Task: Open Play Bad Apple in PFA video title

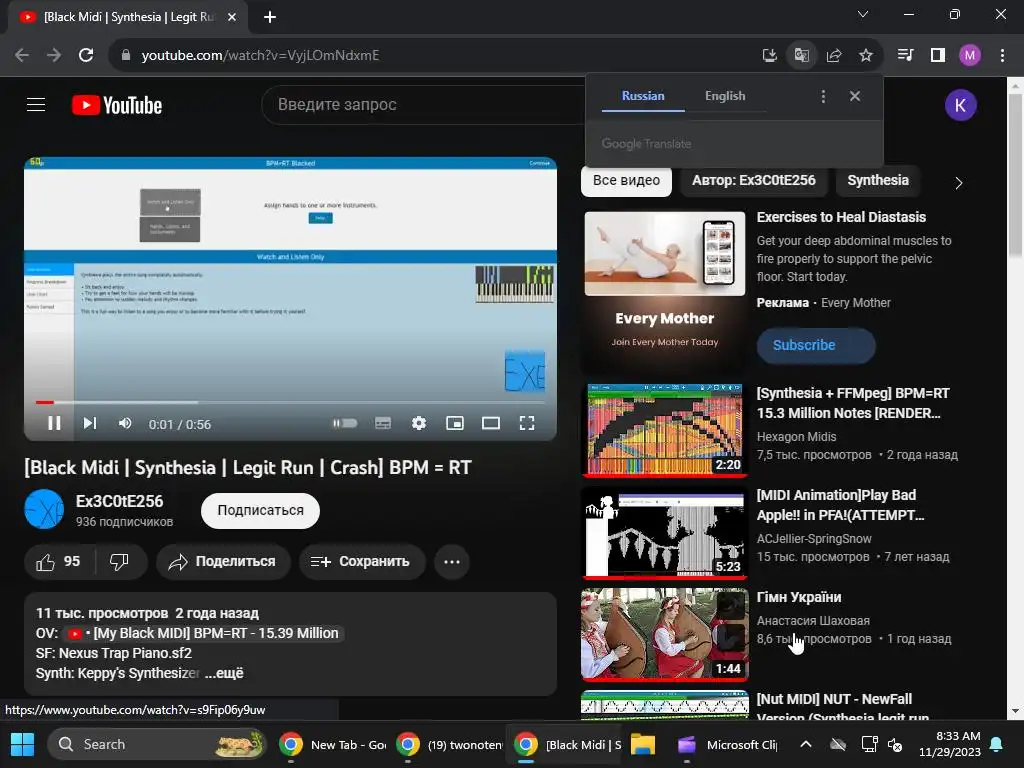Action: coord(840,505)
